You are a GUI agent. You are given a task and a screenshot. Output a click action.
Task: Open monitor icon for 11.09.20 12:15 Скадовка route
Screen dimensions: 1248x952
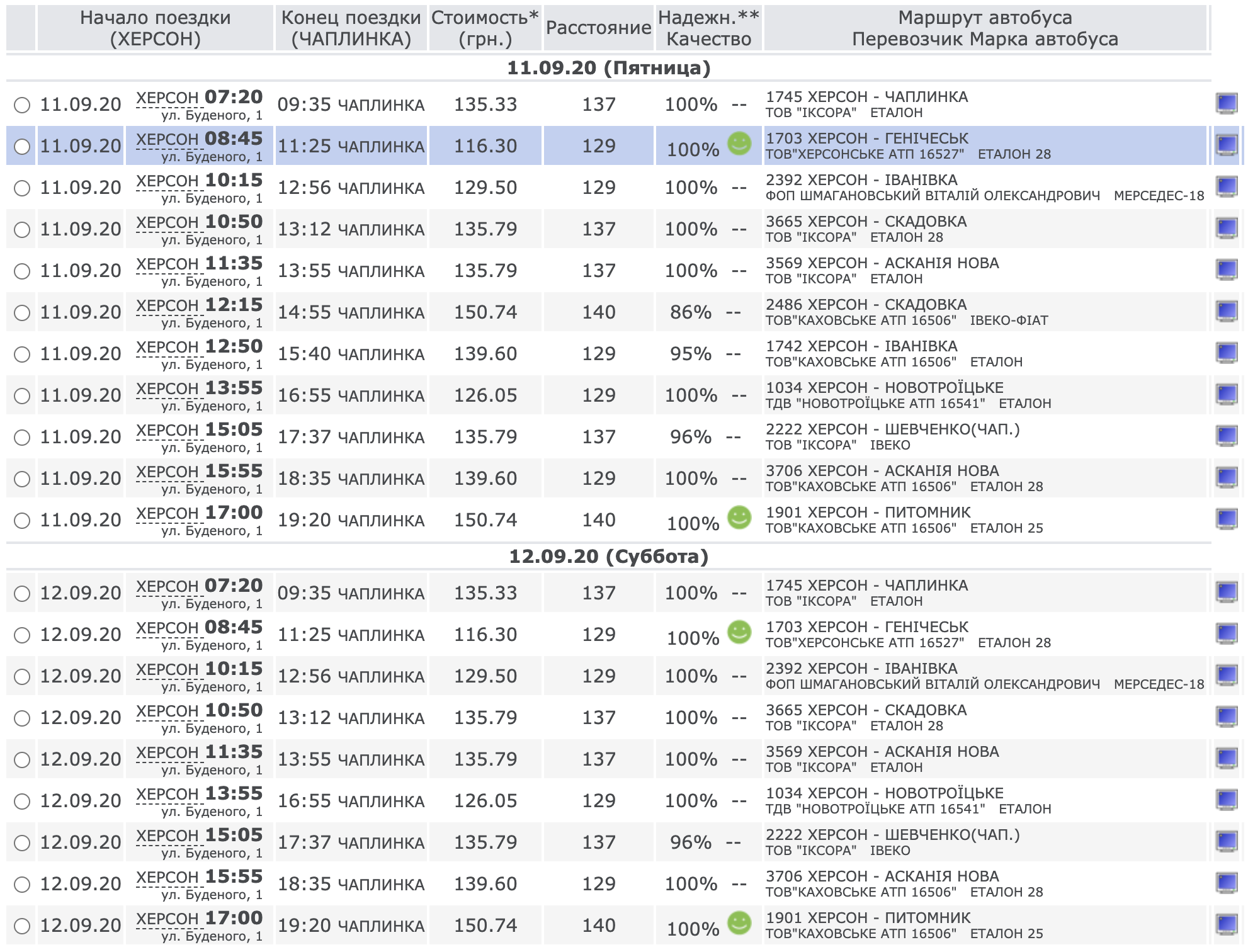point(1226,311)
